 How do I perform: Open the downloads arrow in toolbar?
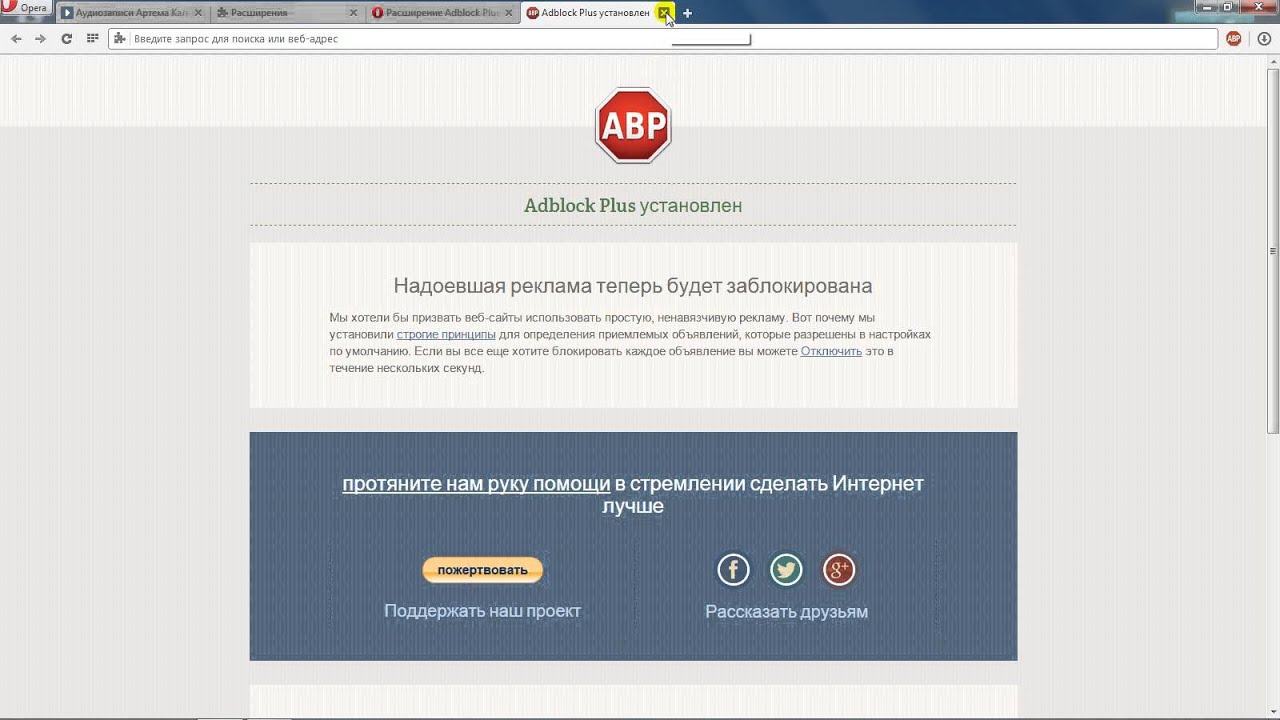click(1264, 39)
